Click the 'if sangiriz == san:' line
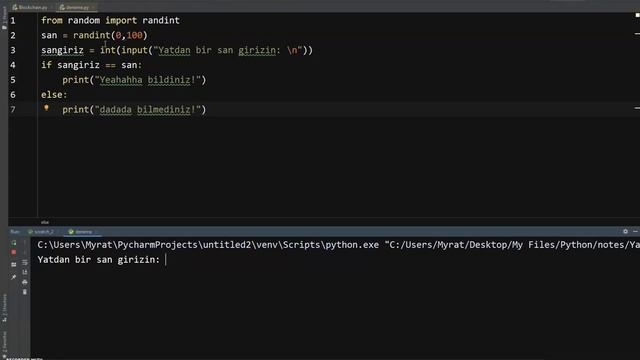The height and width of the screenshot is (360, 640). tap(91, 65)
